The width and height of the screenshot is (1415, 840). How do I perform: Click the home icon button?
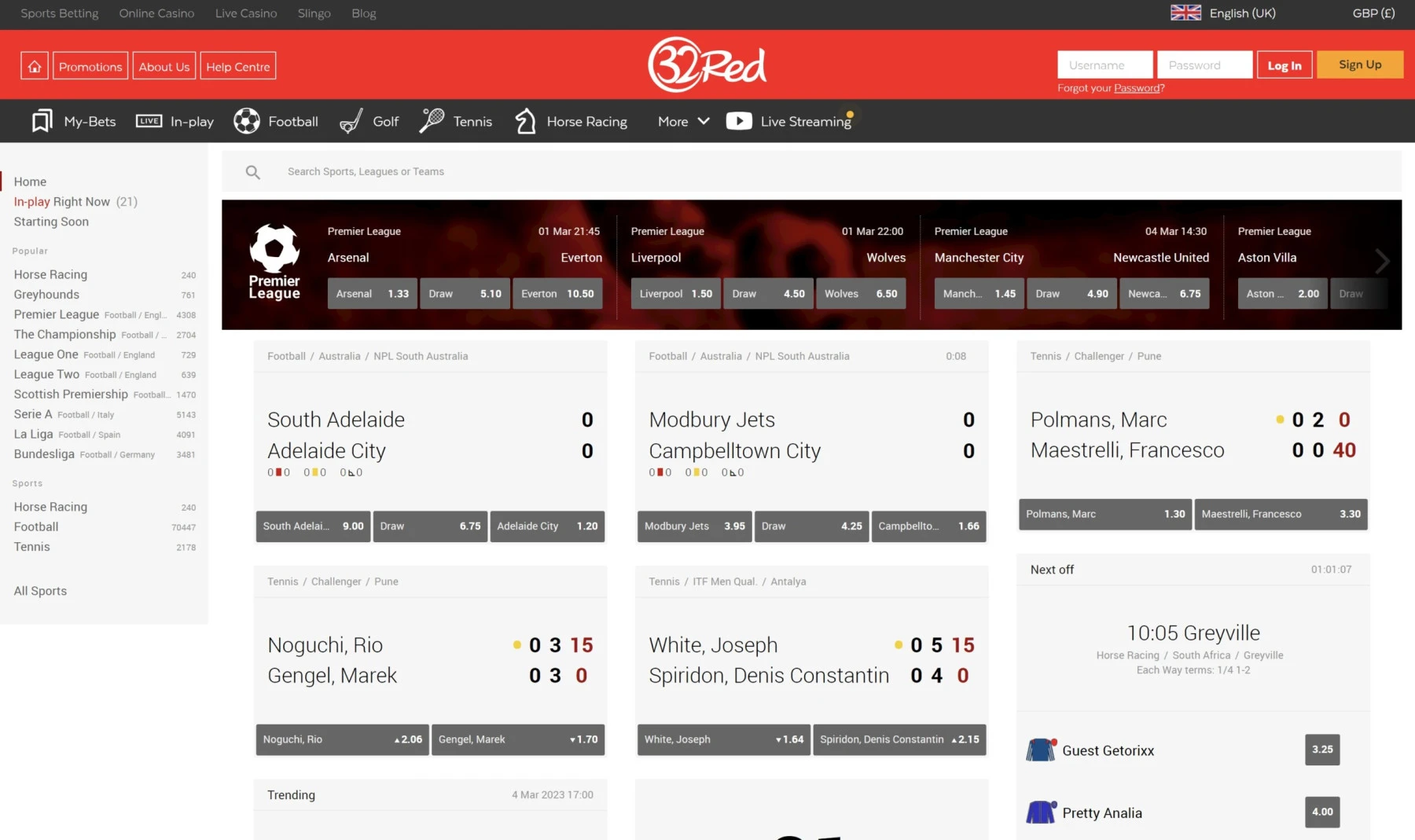coord(35,66)
